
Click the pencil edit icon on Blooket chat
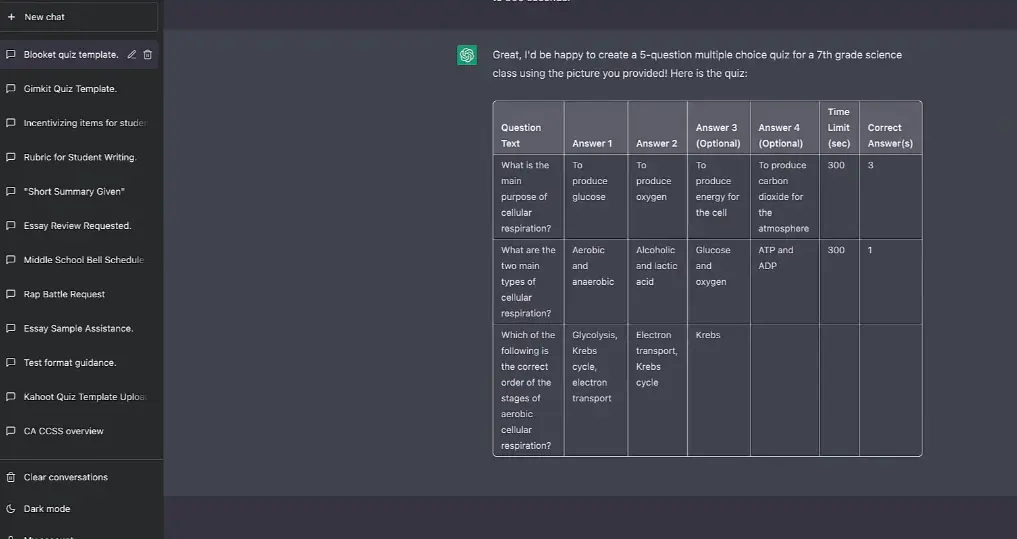point(132,55)
